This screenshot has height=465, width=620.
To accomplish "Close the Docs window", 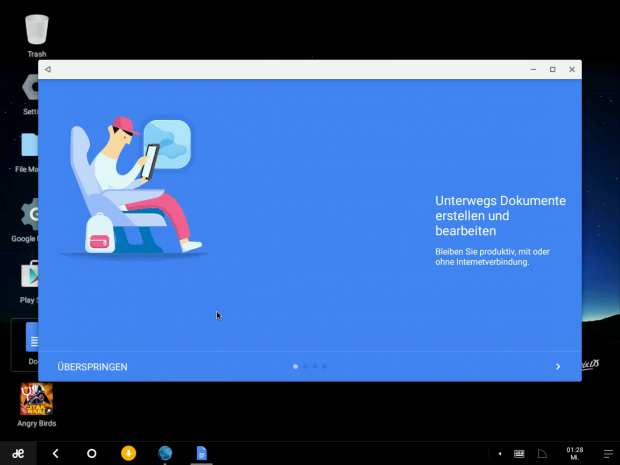I will point(572,69).
